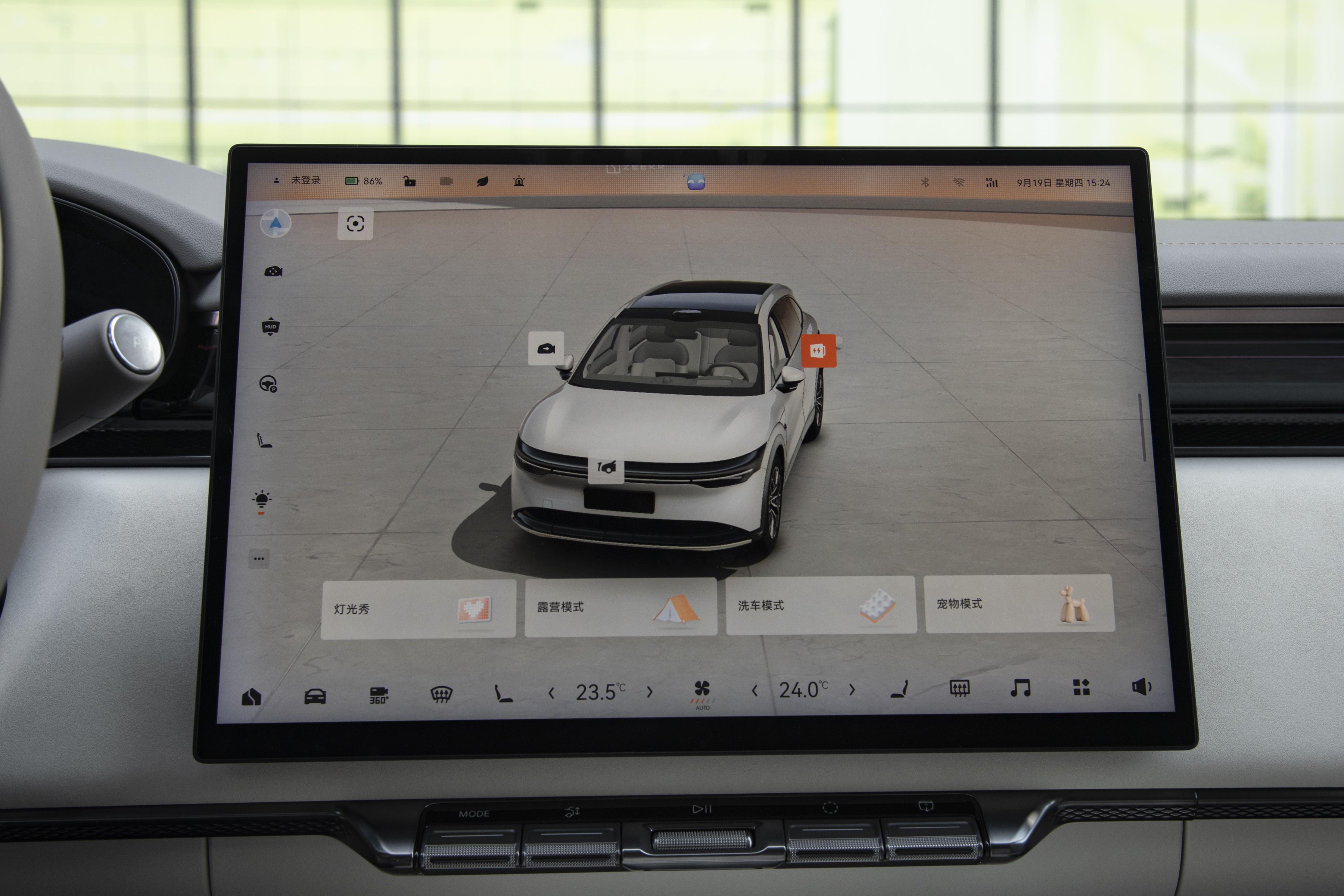Viewport: 1344px width, 896px height.
Task: Open the apps grid launcher
Action: (1081, 687)
